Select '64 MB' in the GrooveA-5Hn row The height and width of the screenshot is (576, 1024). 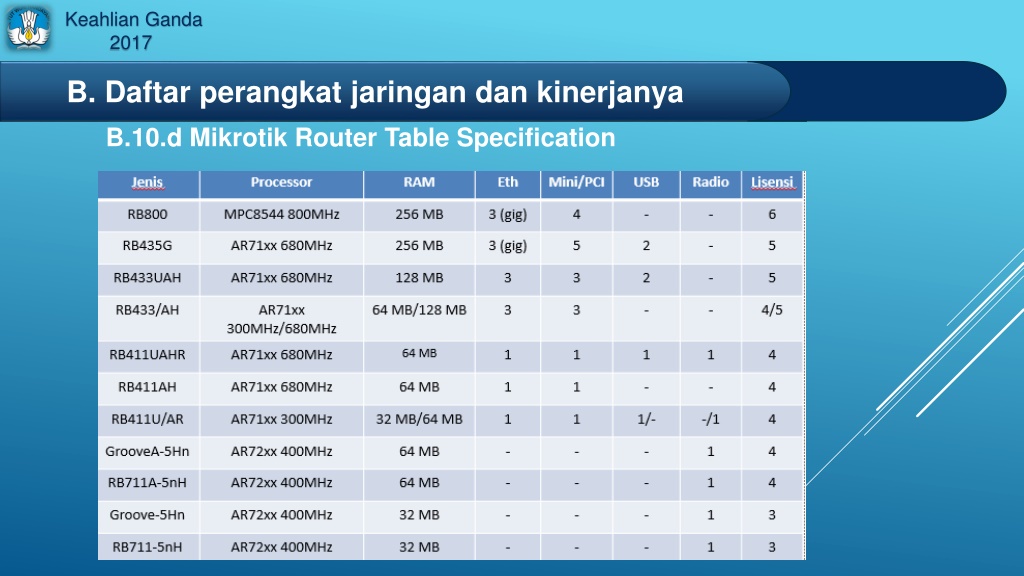[x=419, y=451]
